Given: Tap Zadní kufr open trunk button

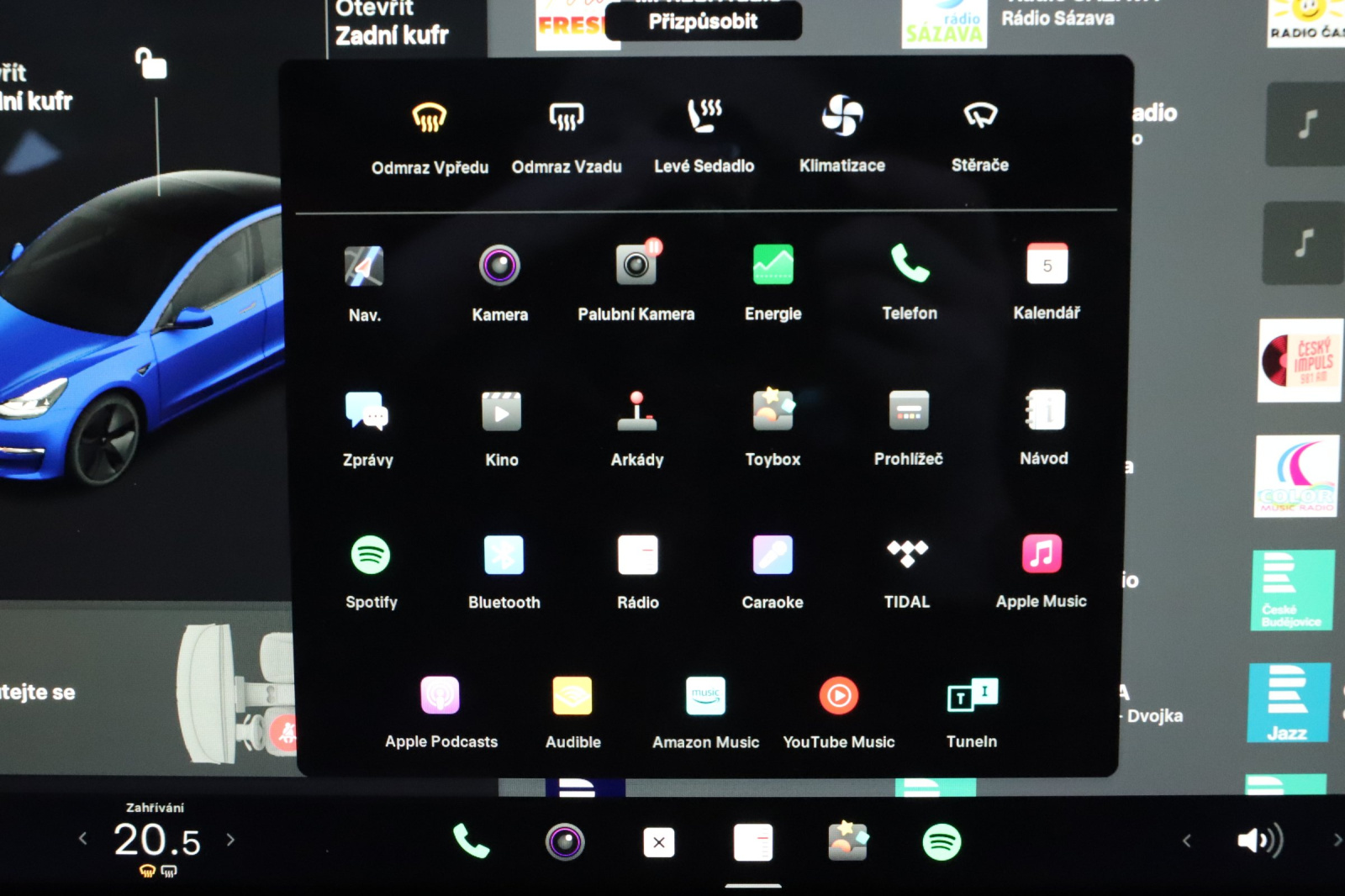Looking at the screenshot, I should pyautogui.click(x=391, y=24).
